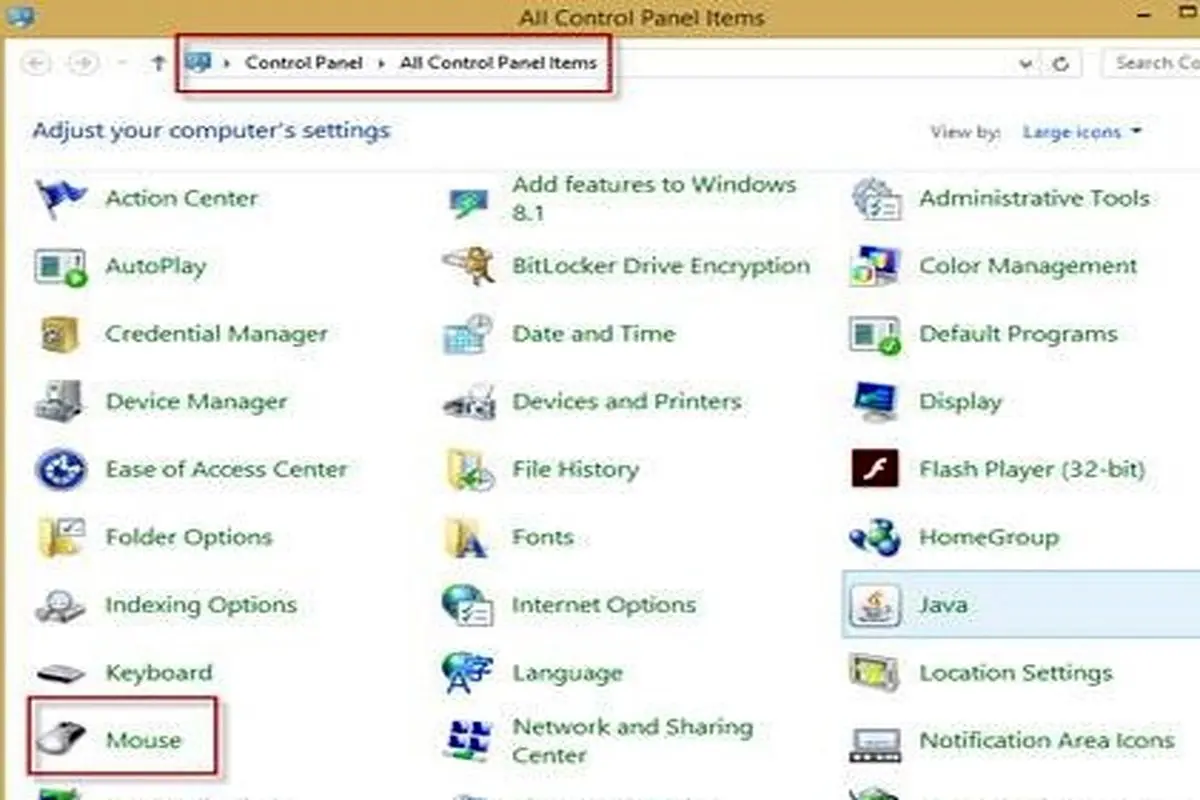
Task: Click the Mouse text label
Action: click(x=144, y=741)
